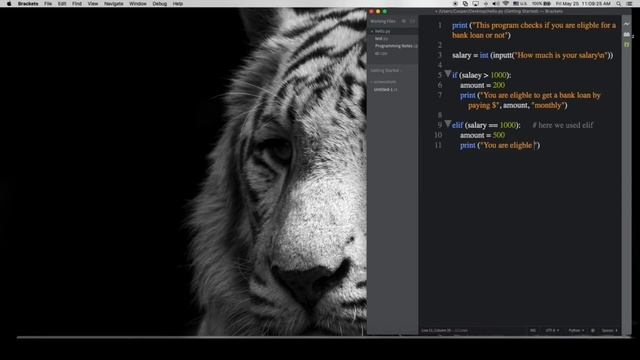Open the Apple menu

click(9, 4)
